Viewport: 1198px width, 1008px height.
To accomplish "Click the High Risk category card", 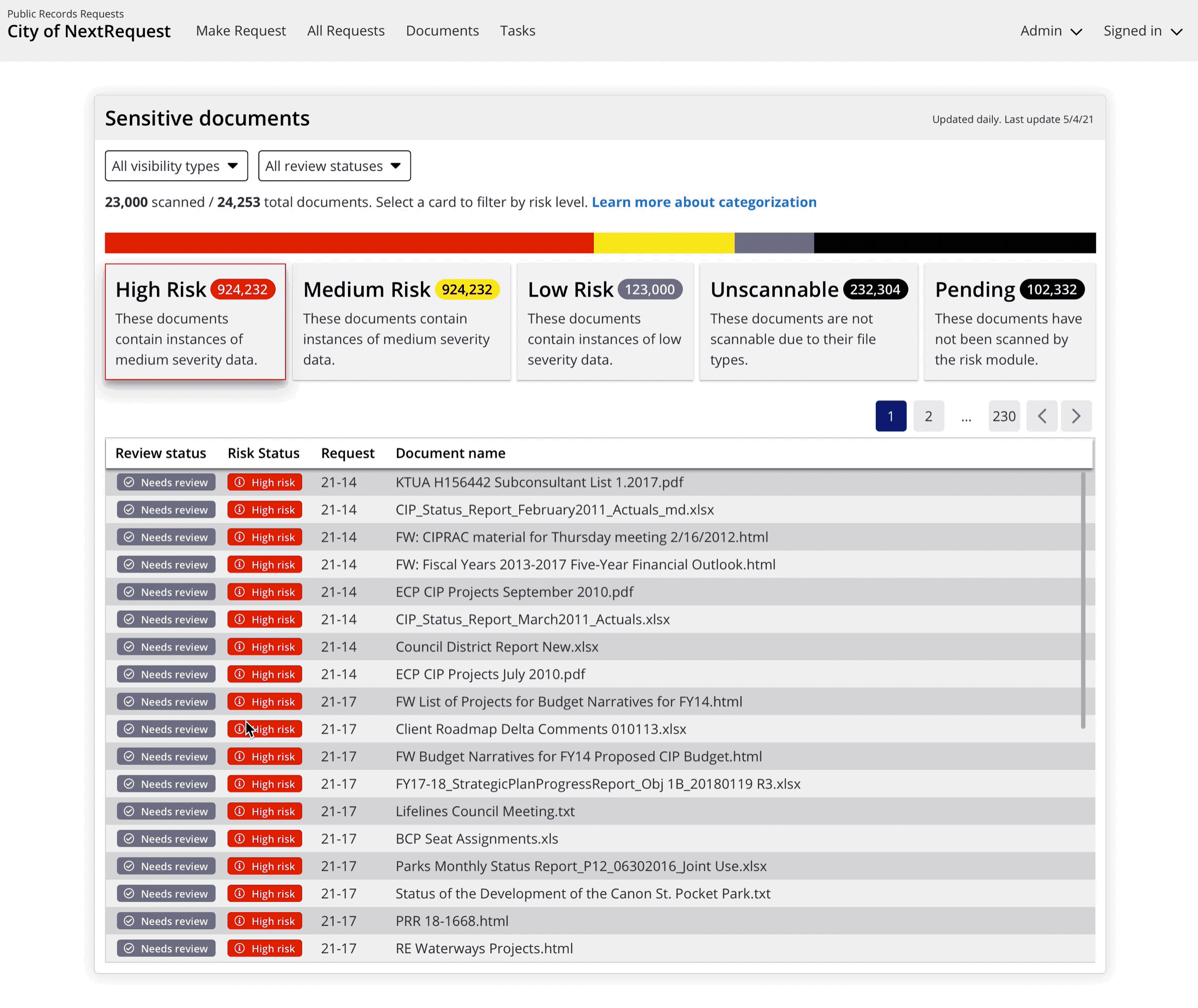I will coord(196,321).
